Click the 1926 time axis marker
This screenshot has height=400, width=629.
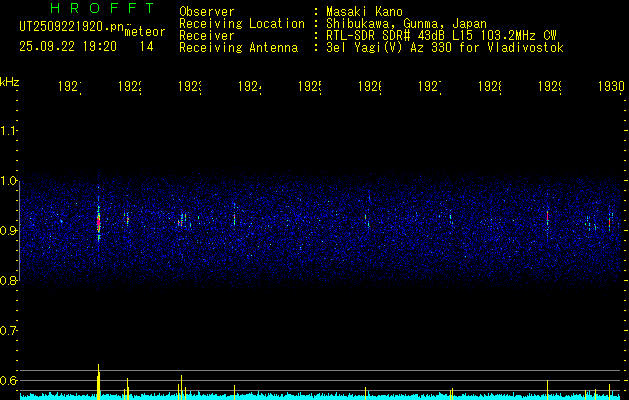pyautogui.click(x=369, y=86)
